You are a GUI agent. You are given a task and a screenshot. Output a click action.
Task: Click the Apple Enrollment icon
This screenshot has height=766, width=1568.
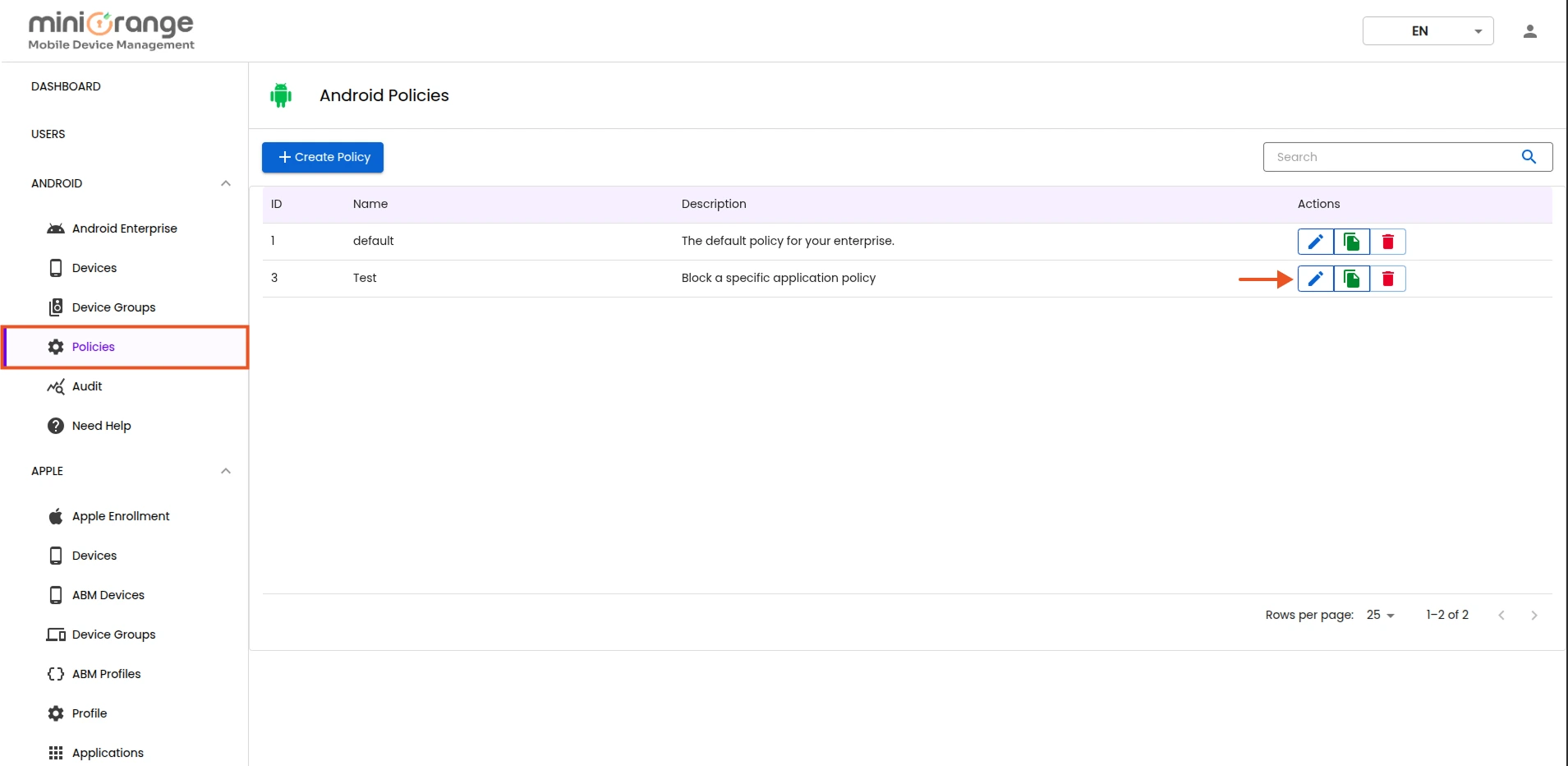54,516
